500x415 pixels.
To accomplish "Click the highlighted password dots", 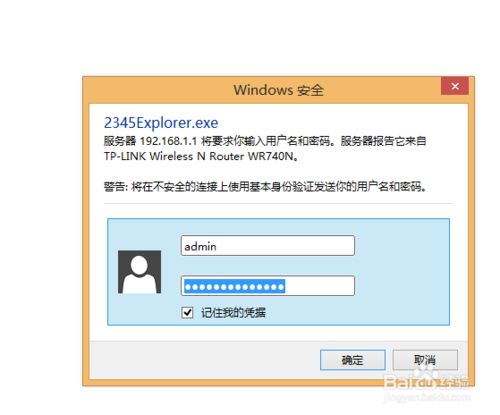I will click(x=234, y=286).
